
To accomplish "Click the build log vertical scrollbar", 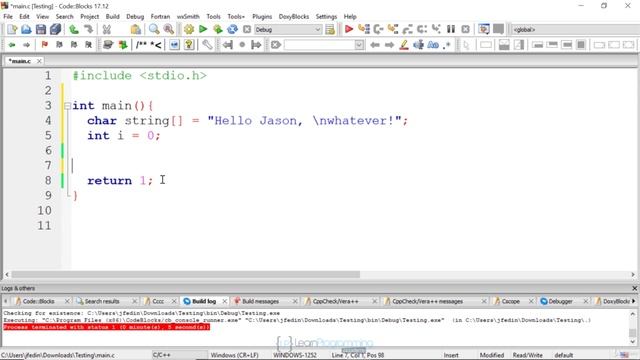I will [x=633, y=328].
